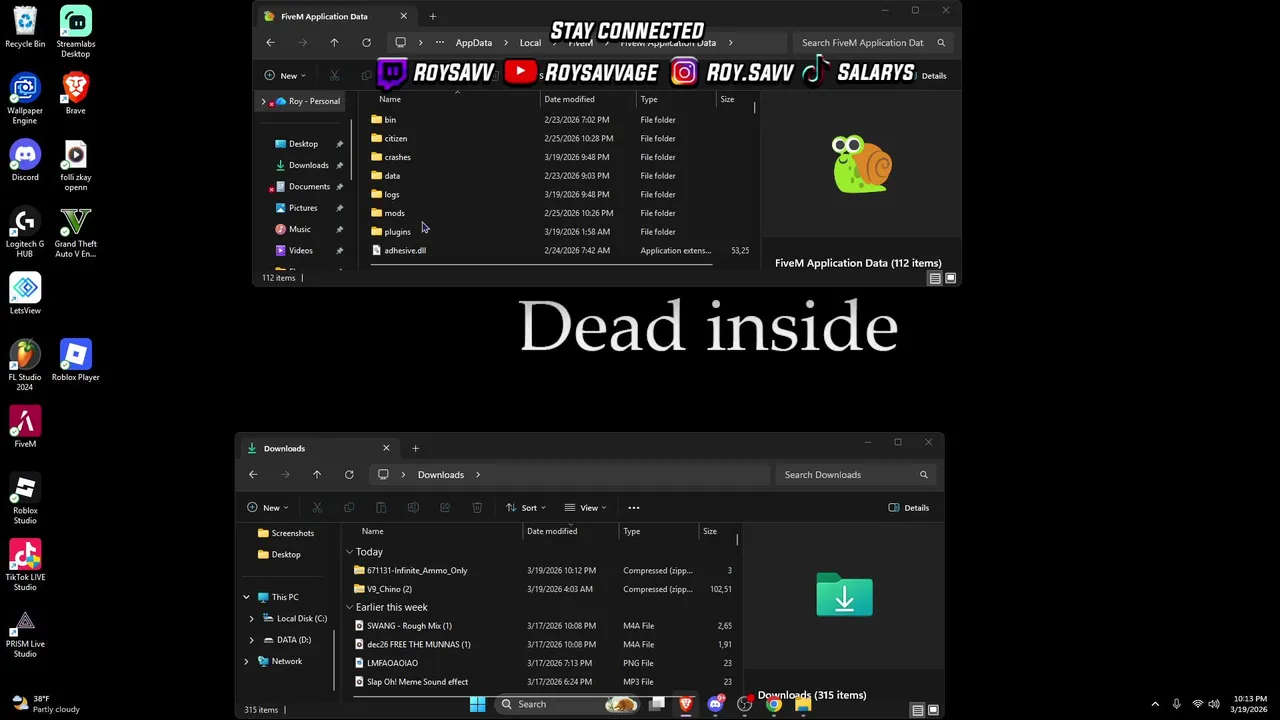Viewport: 1280px width, 720px height.
Task: Open See more ellipsis menu in Downloads toolbar
Action: pos(633,507)
